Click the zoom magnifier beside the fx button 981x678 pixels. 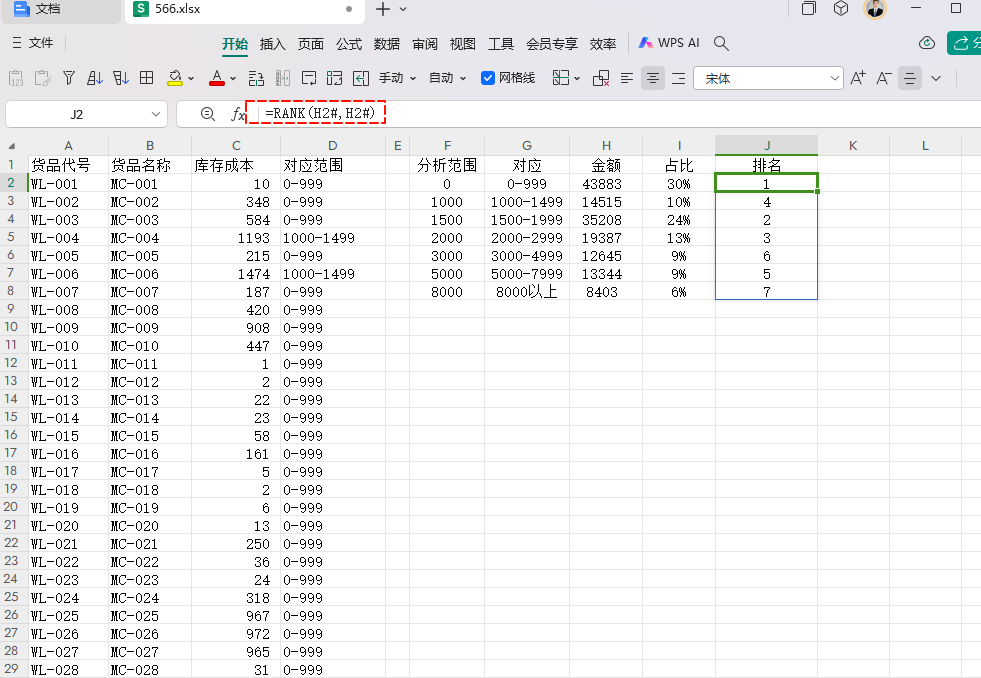[x=208, y=114]
